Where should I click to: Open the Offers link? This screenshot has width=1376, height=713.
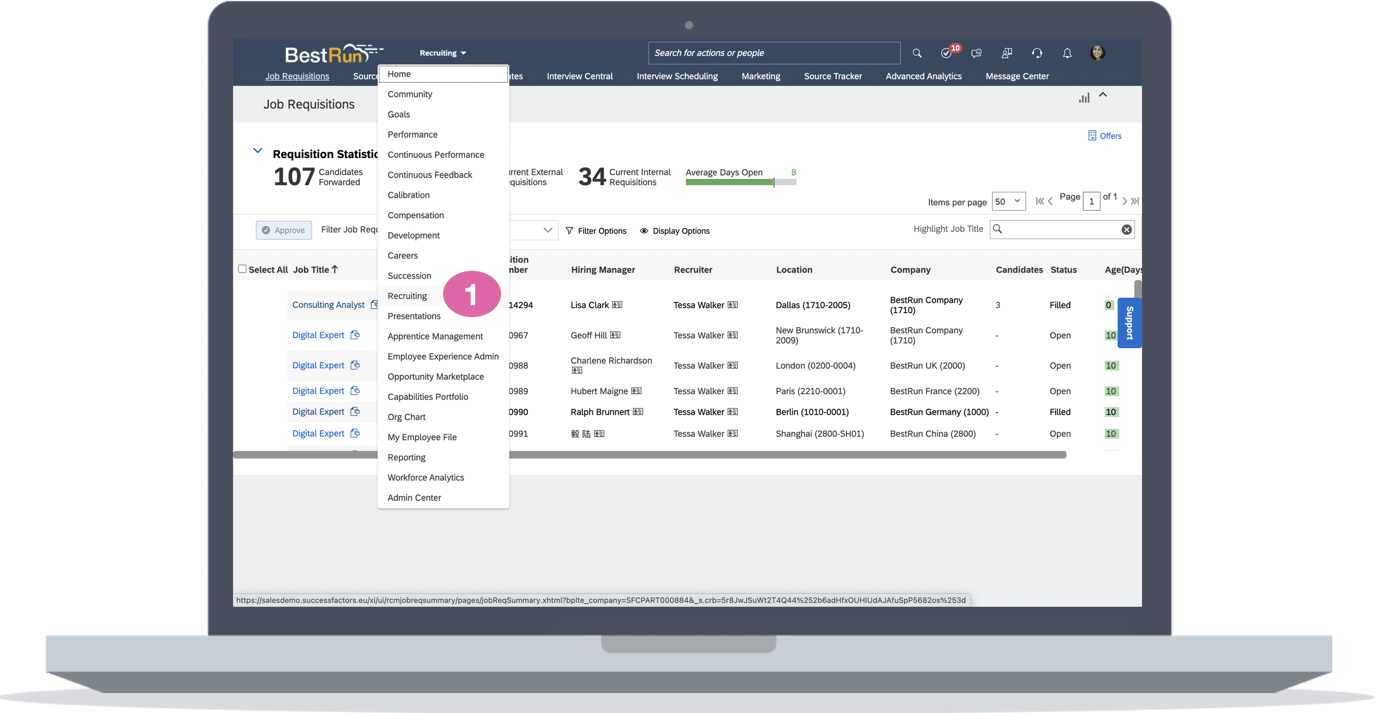click(1105, 135)
